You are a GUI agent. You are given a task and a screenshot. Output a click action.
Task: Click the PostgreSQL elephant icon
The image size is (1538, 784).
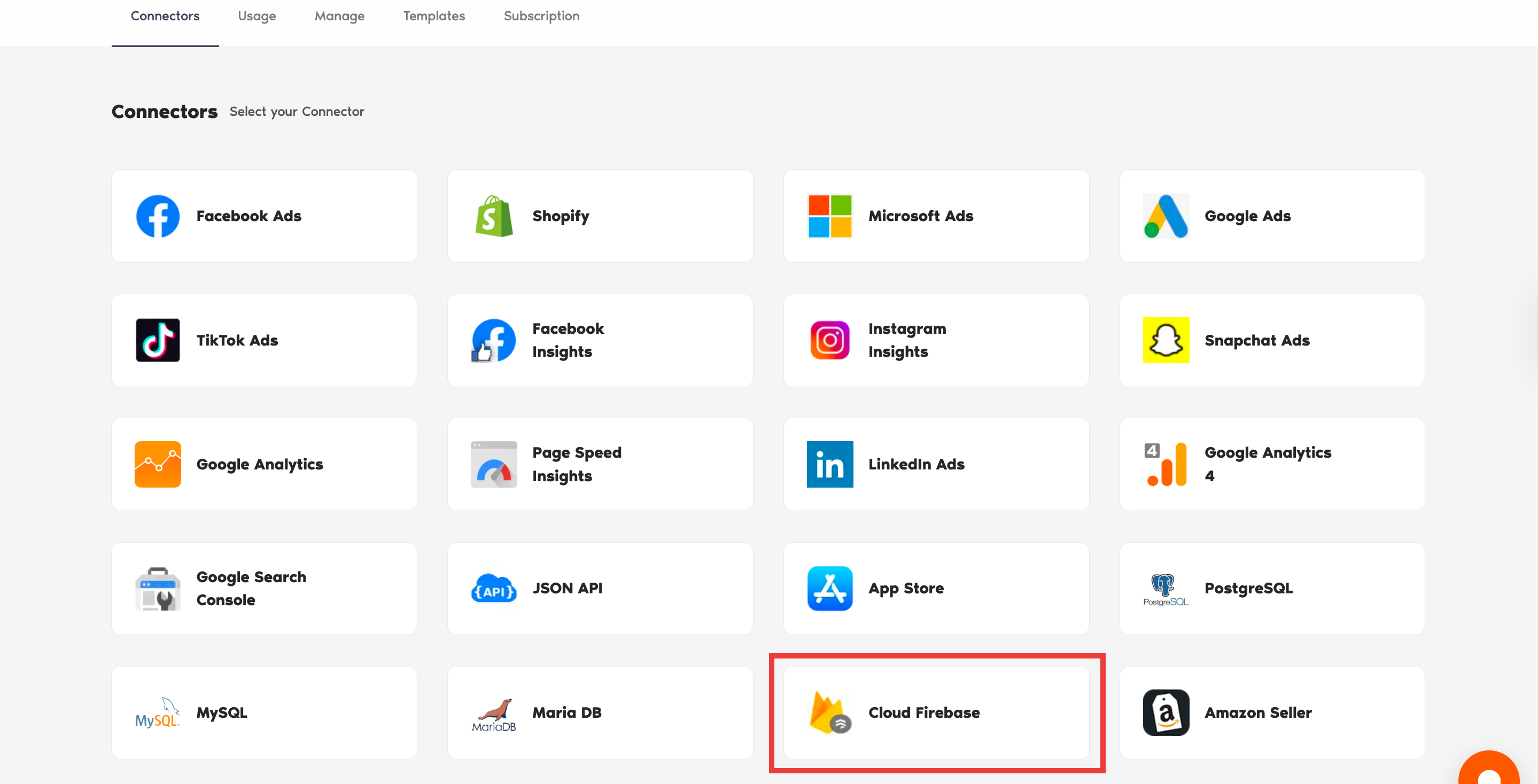tap(1166, 589)
